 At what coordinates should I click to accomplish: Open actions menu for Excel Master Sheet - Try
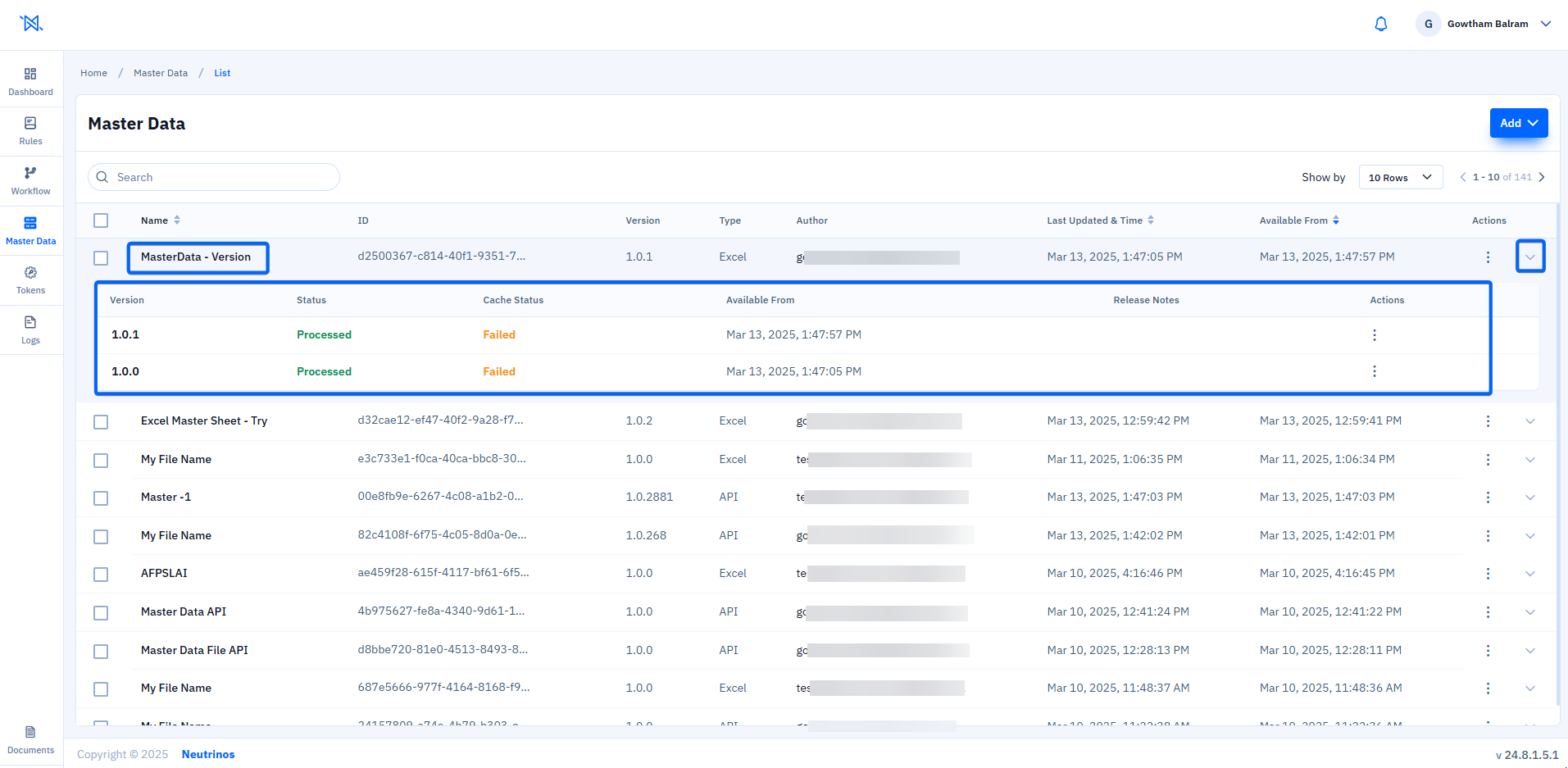click(x=1488, y=421)
